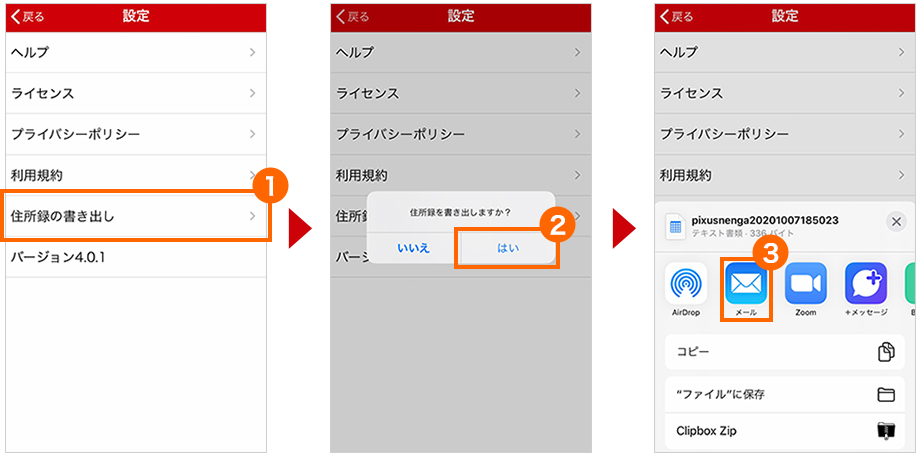This screenshot has width=920, height=456.
Task: Open 住所録の書き出し in first settings screen
Action: [136, 216]
